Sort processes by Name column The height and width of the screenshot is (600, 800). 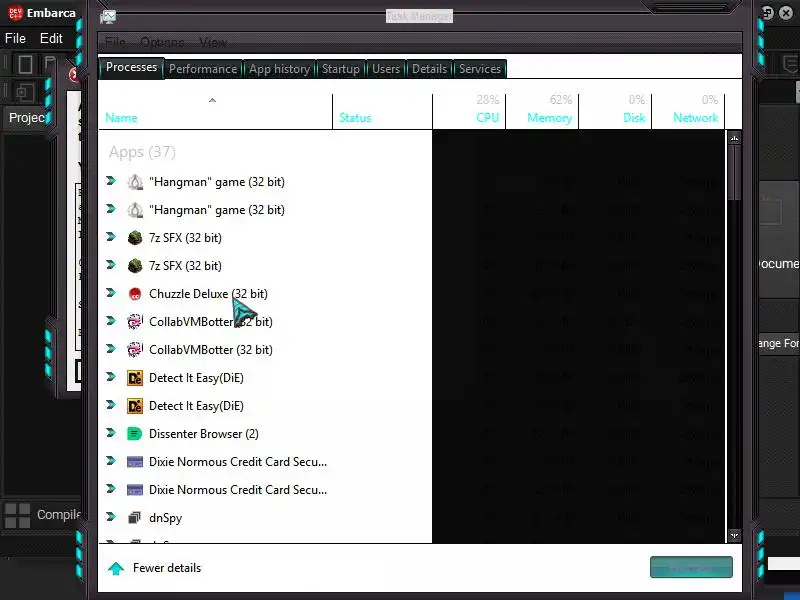click(215, 111)
